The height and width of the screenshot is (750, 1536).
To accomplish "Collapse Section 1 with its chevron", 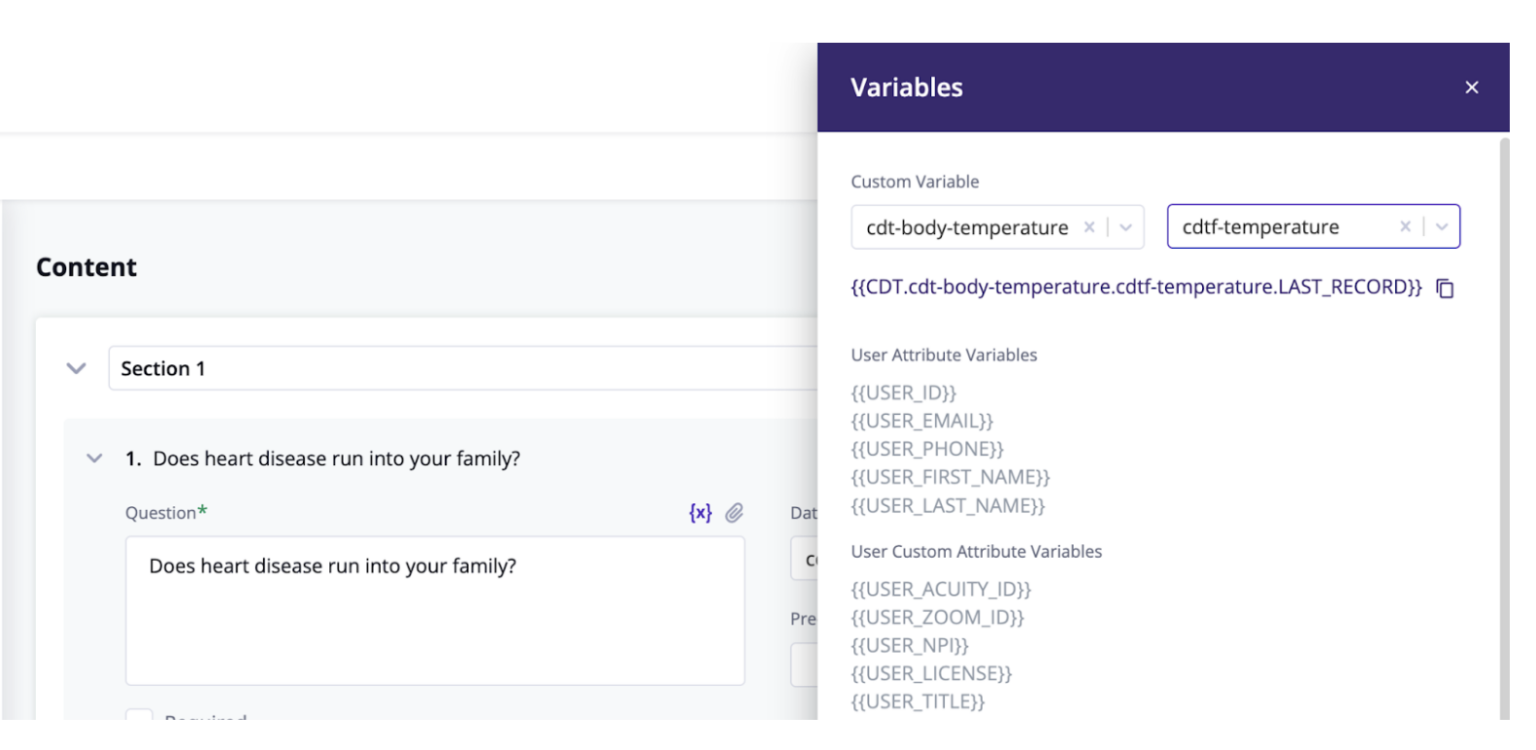I will coord(76,368).
